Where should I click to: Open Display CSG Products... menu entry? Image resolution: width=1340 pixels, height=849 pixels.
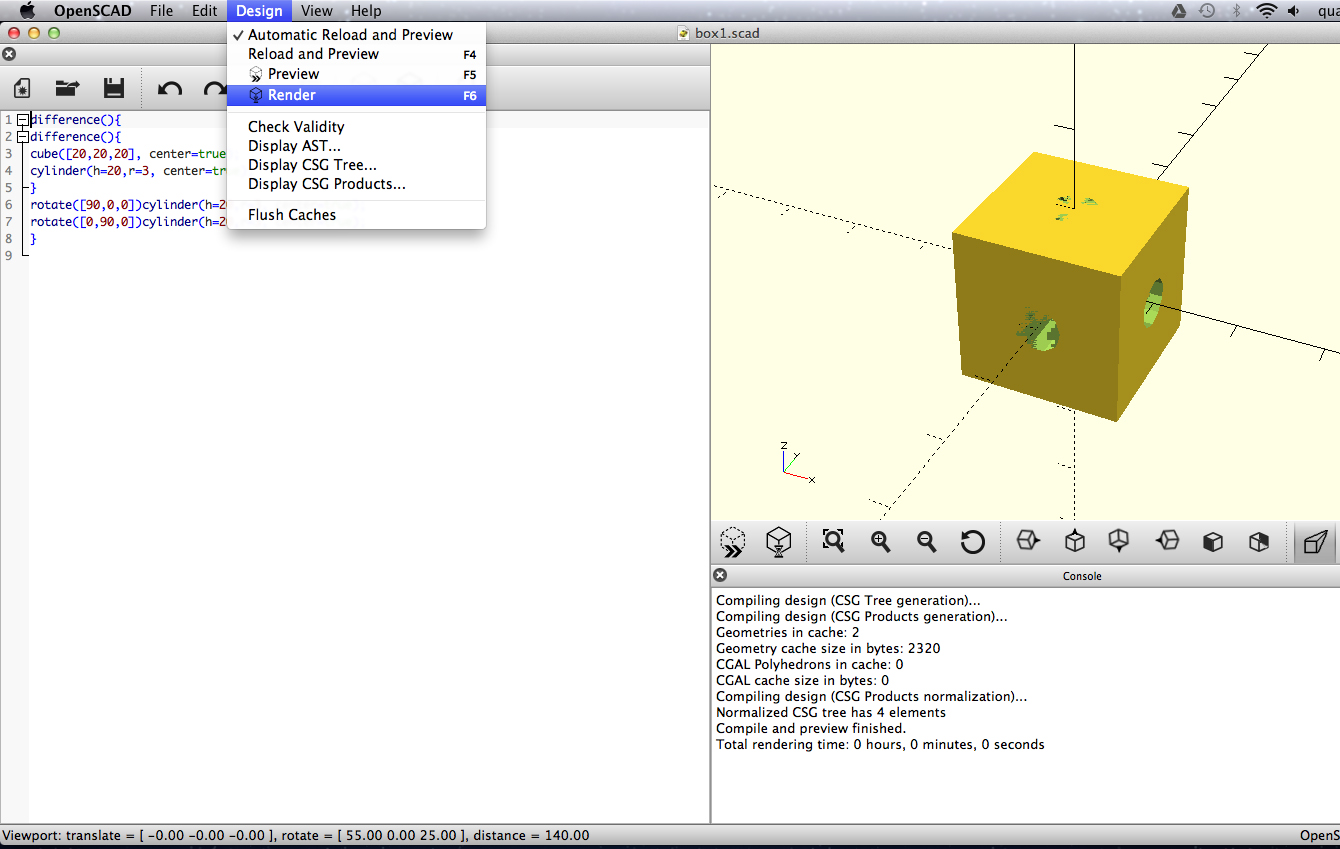pos(356,184)
